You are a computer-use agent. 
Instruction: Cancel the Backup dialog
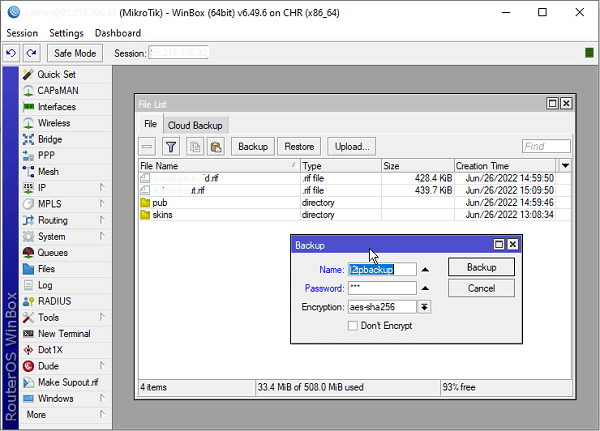[x=481, y=288]
